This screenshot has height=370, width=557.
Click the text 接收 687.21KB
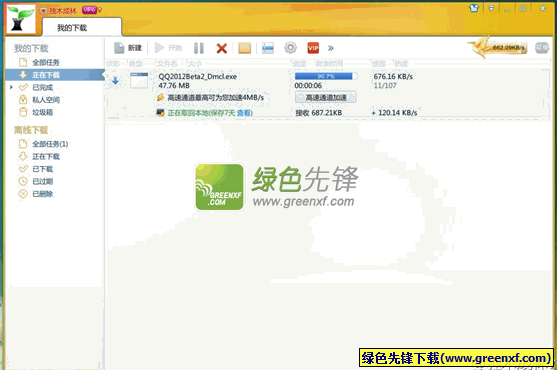coord(319,113)
